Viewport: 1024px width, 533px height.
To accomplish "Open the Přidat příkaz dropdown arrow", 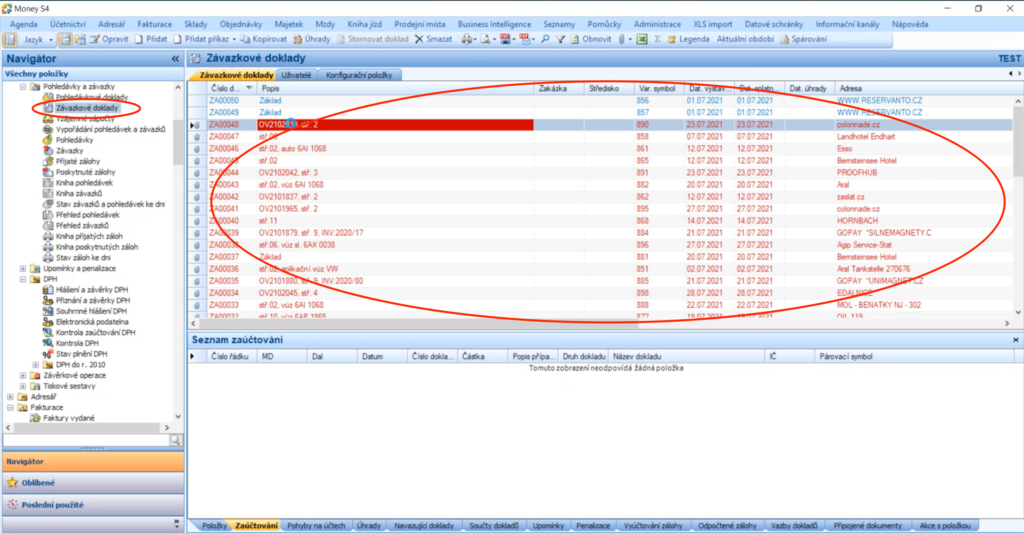I will [234, 39].
